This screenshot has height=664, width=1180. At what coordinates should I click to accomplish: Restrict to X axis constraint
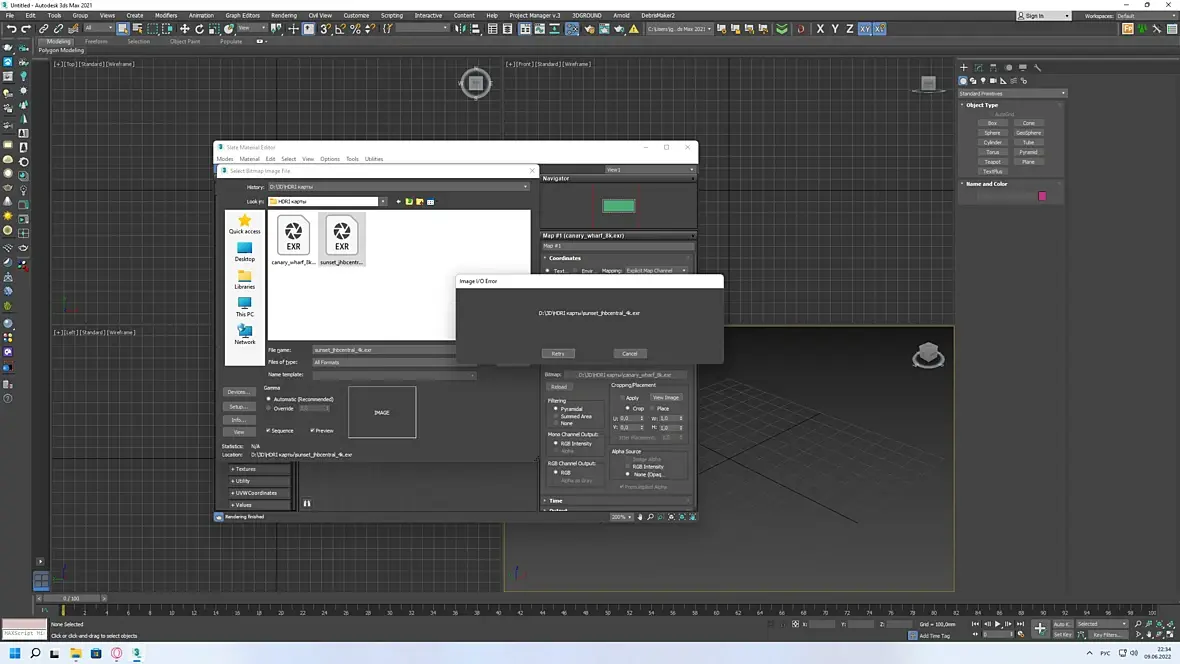[820, 29]
